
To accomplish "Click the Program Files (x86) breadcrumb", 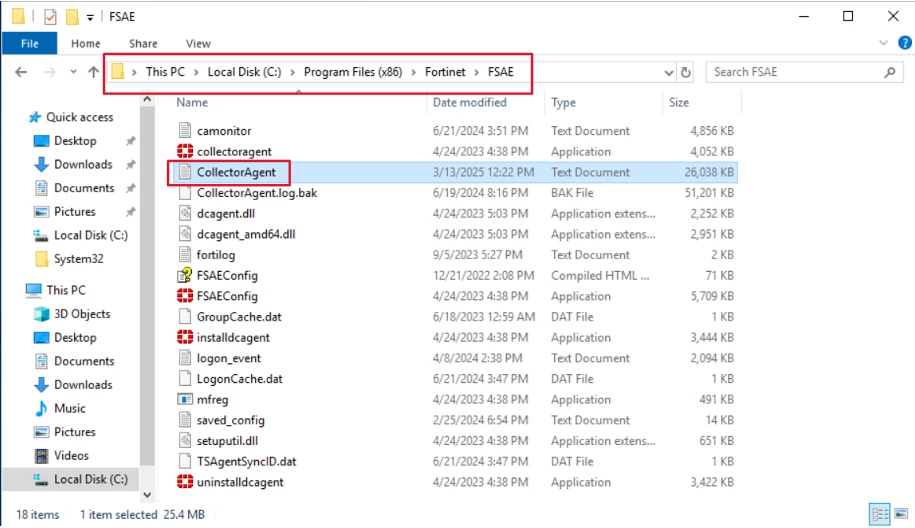I will point(352,72).
